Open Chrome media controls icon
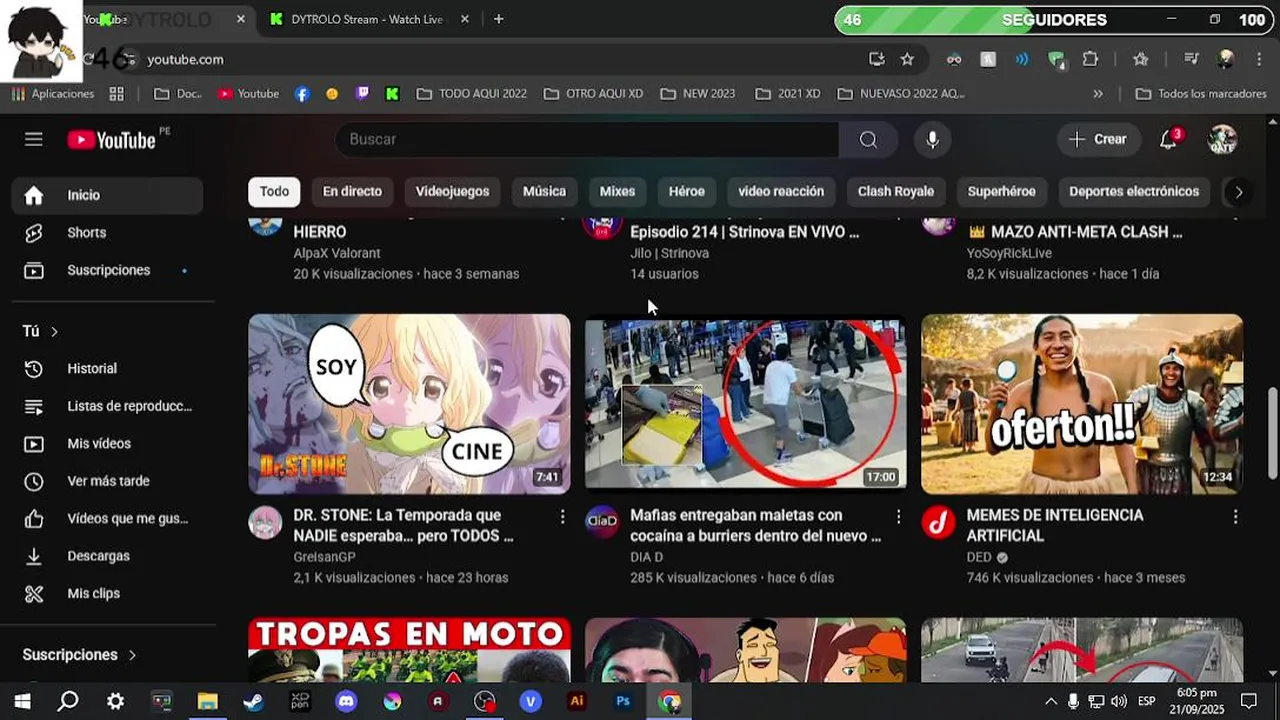 [1191, 59]
